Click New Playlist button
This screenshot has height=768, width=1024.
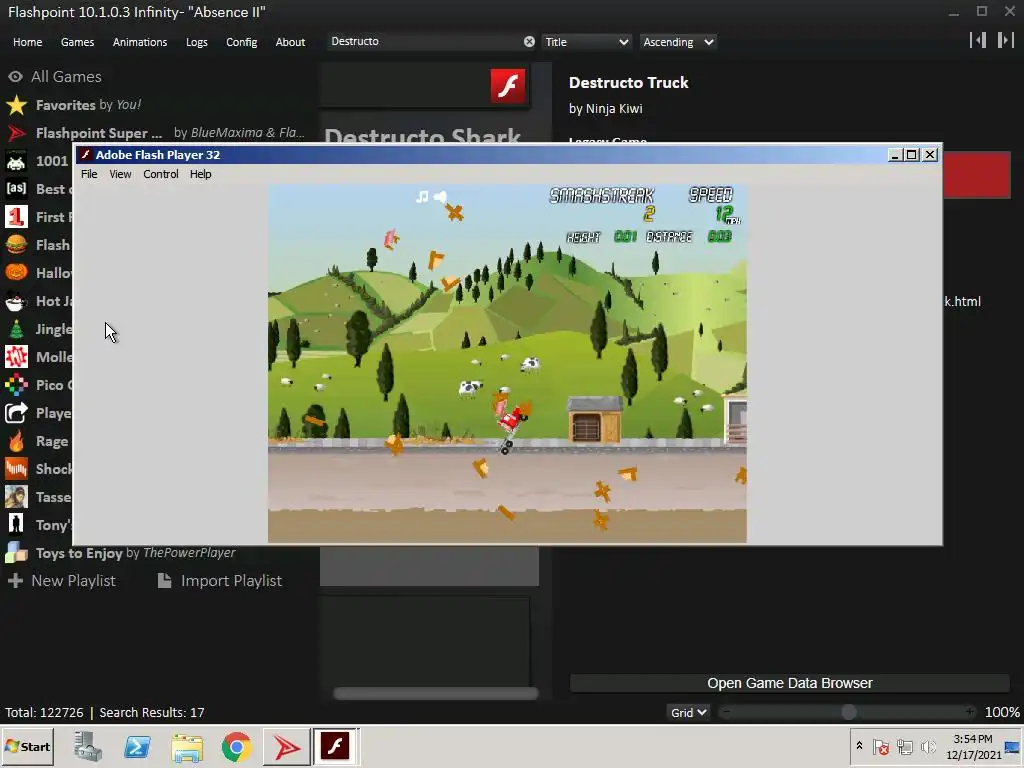(61, 581)
